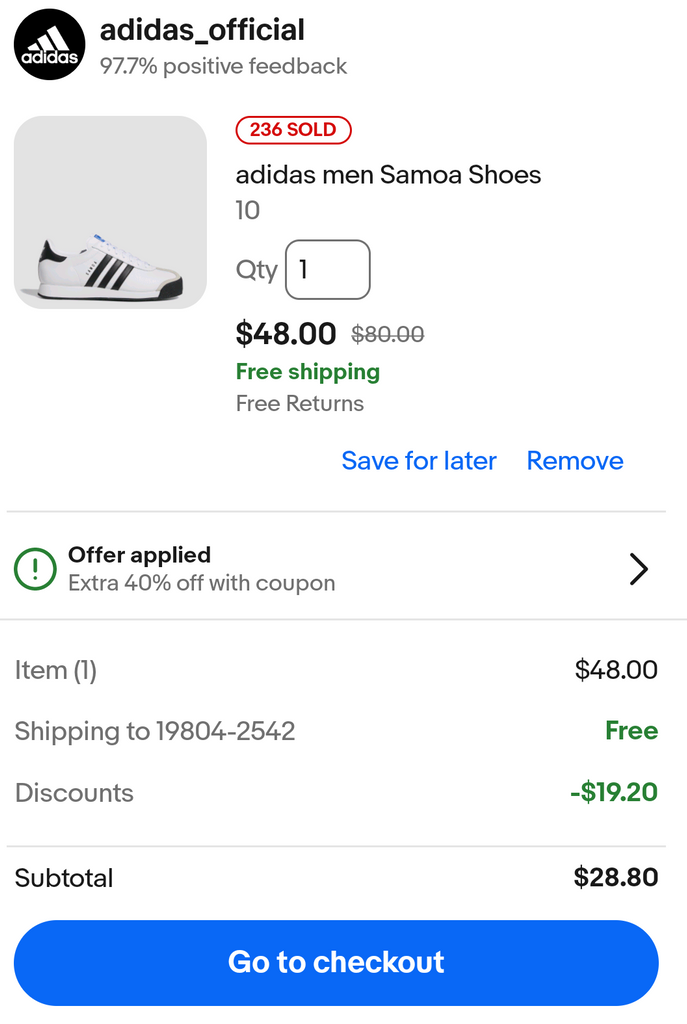Click the struck-through $80.00 original price
The height and width of the screenshot is (1024, 687).
pos(388,335)
